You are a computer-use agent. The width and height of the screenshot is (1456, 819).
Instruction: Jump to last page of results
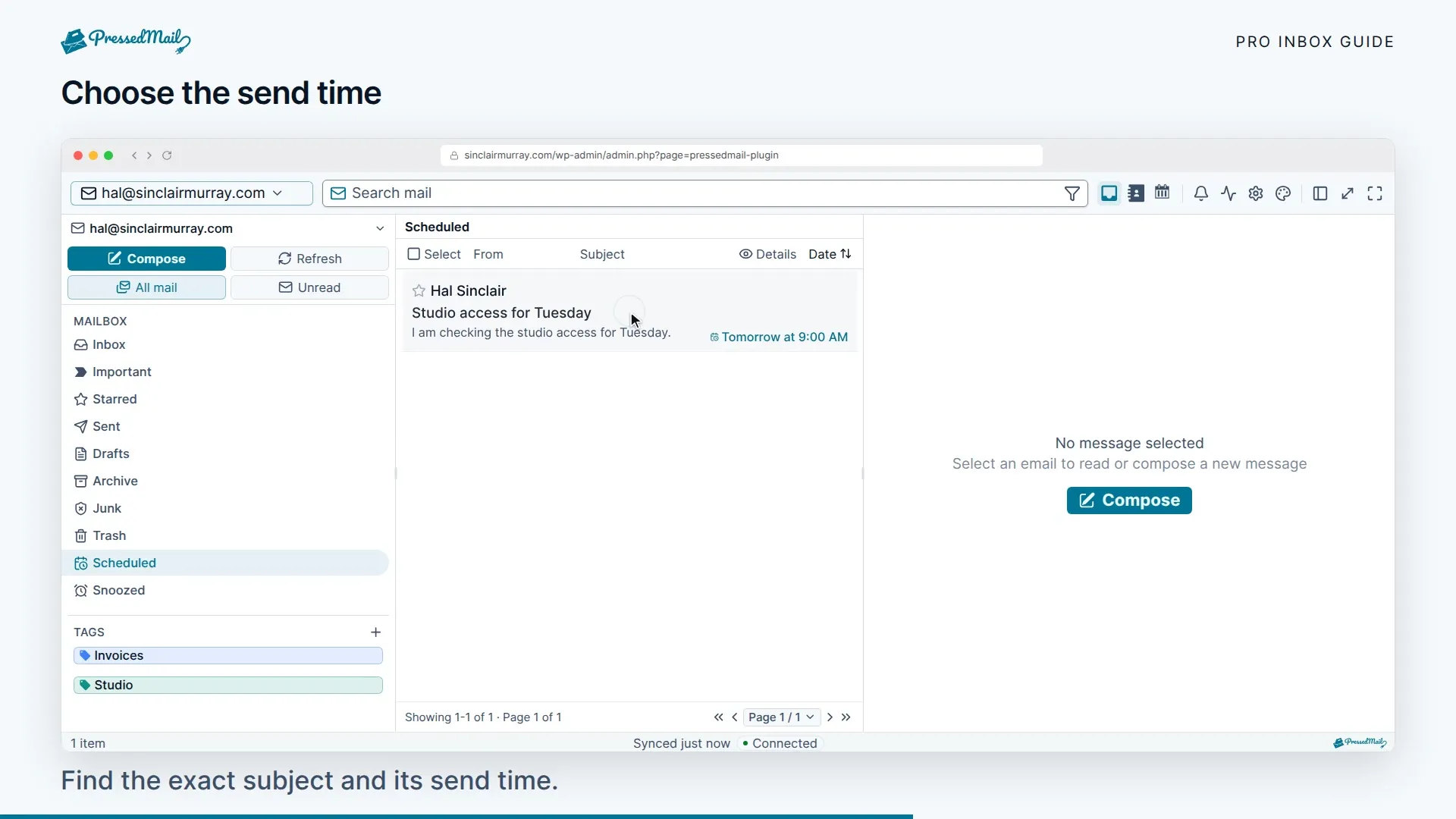846,717
